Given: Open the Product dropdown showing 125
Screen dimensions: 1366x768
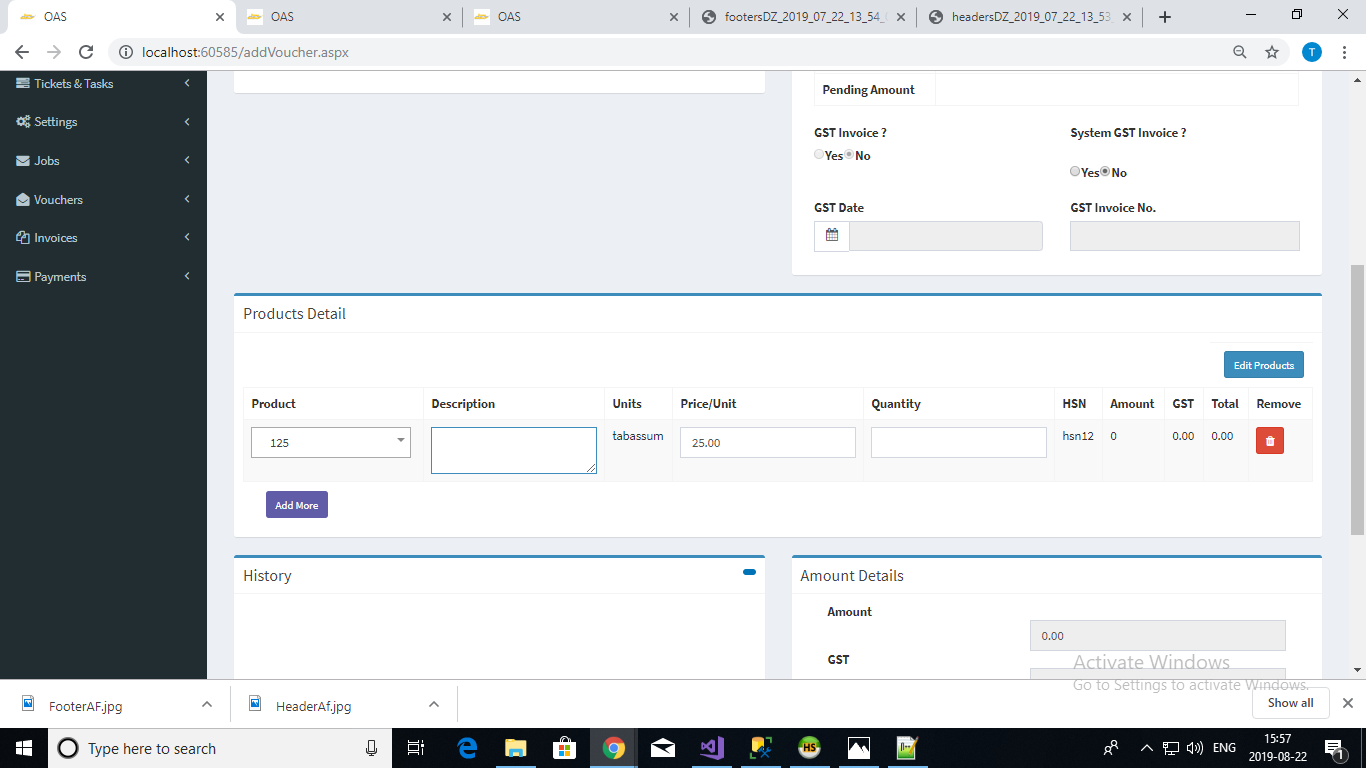Looking at the screenshot, I should pos(331,442).
